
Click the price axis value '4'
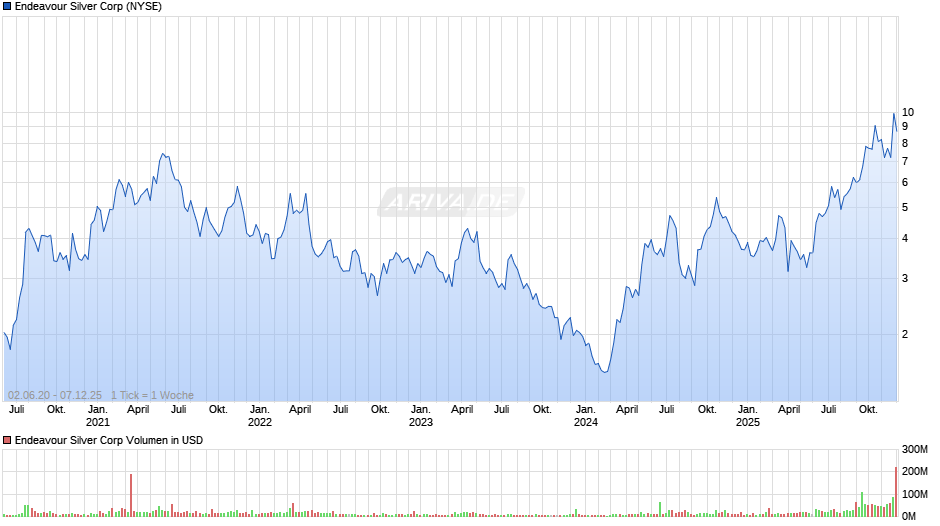click(905, 238)
